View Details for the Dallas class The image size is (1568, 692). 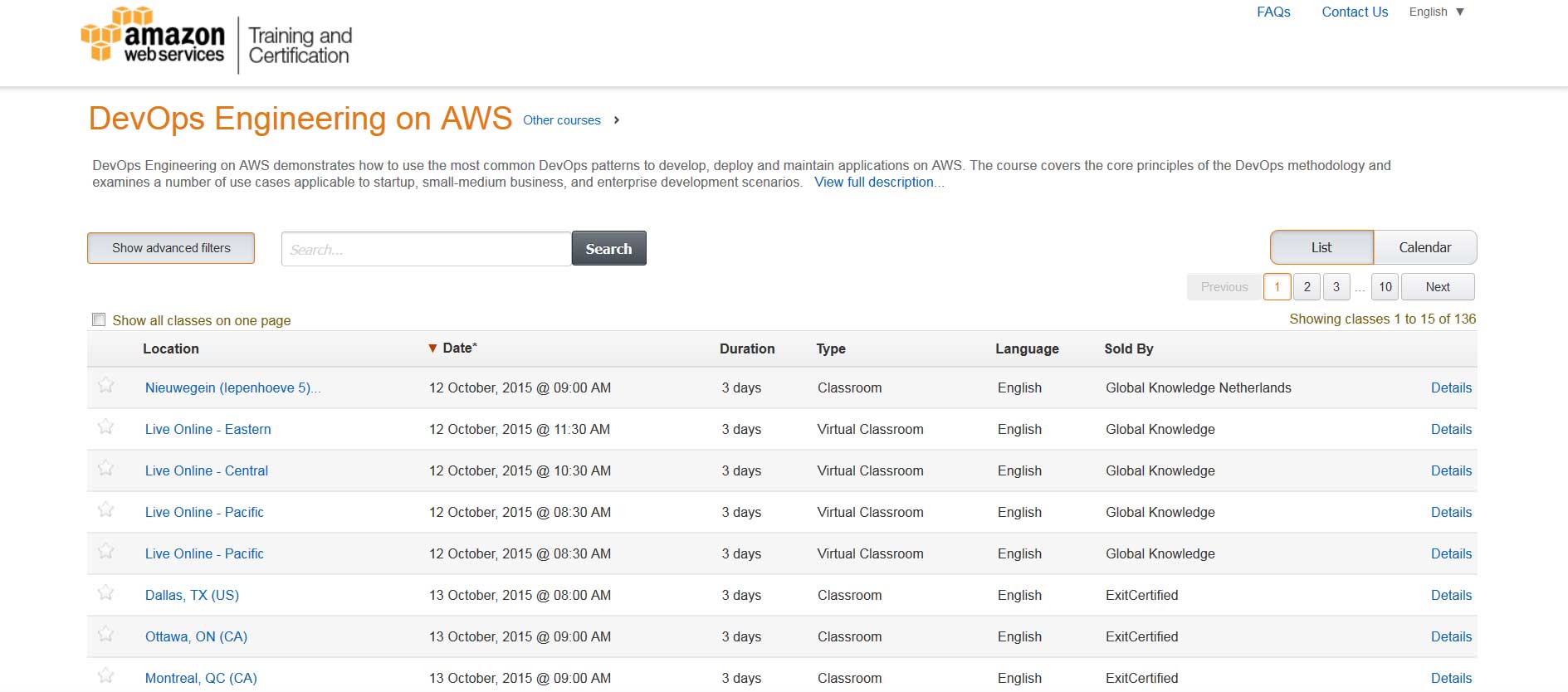(1451, 595)
